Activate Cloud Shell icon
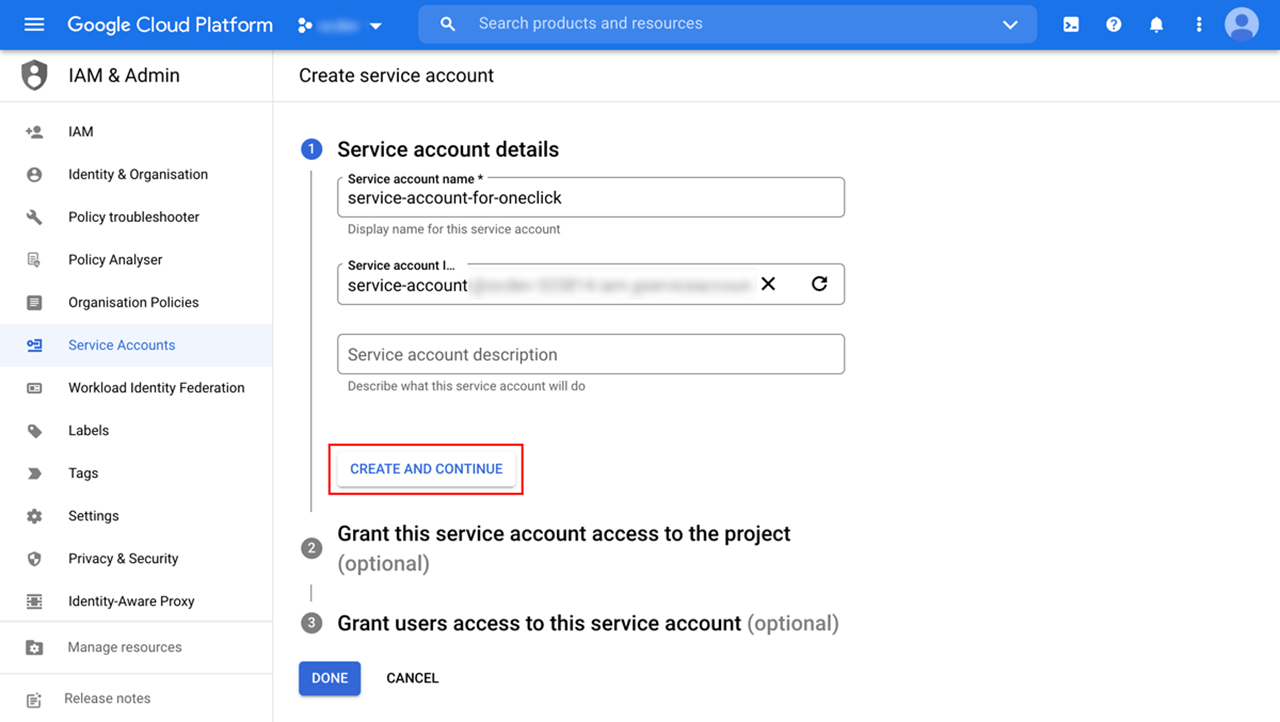The width and height of the screenshot is (1280, 722). (1071, 25)
